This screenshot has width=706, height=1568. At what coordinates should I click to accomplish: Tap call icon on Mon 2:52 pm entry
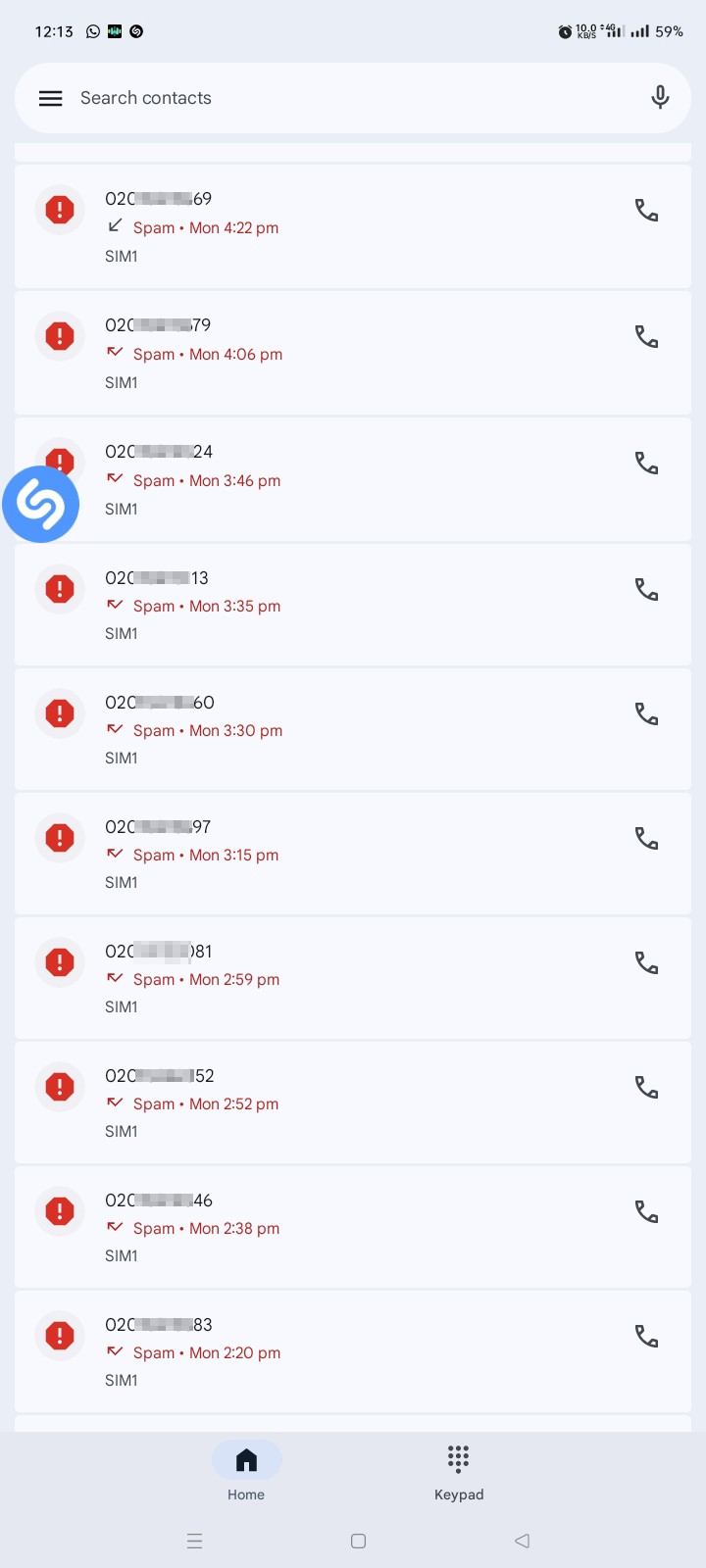click(x=646, y=1087)
